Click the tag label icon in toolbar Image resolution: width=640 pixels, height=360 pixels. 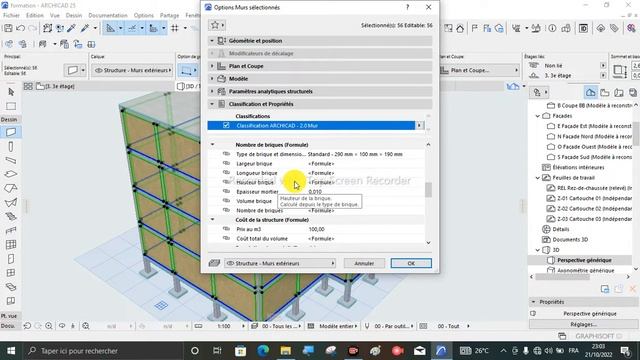(614, 28)
